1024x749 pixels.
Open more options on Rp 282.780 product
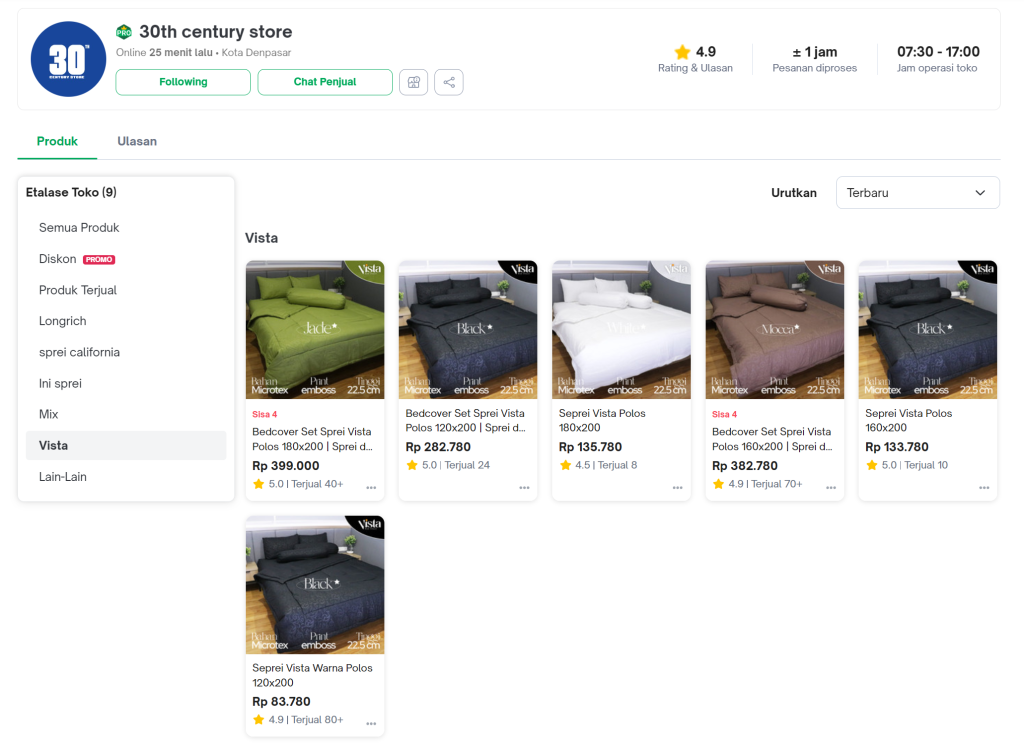[524, 488]
